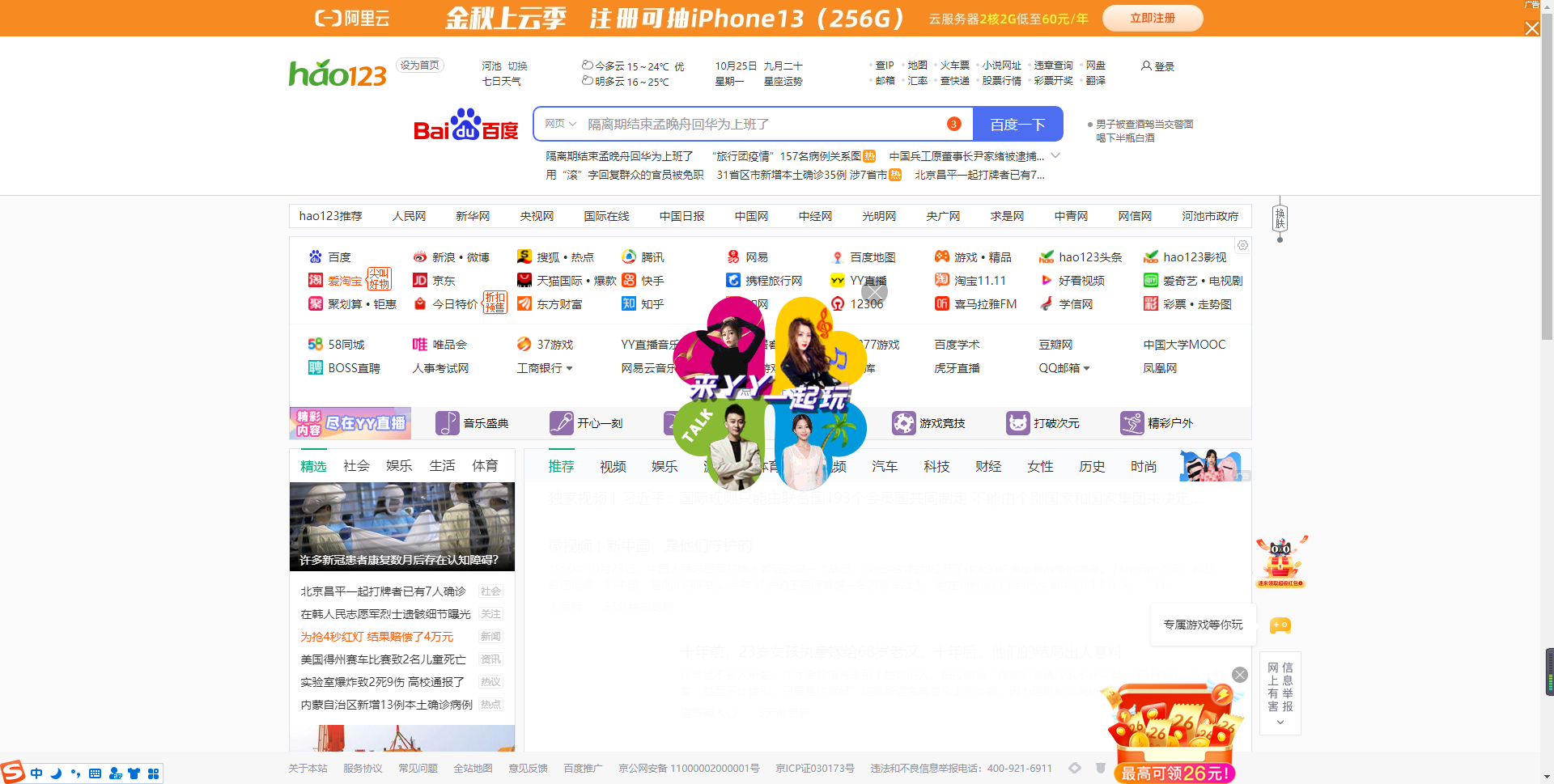The width and height of the screenshot is (1554, 784).
Task: Close the 26元 red packet promotion
Action: pyautogui.click(x=1240, y=675)
